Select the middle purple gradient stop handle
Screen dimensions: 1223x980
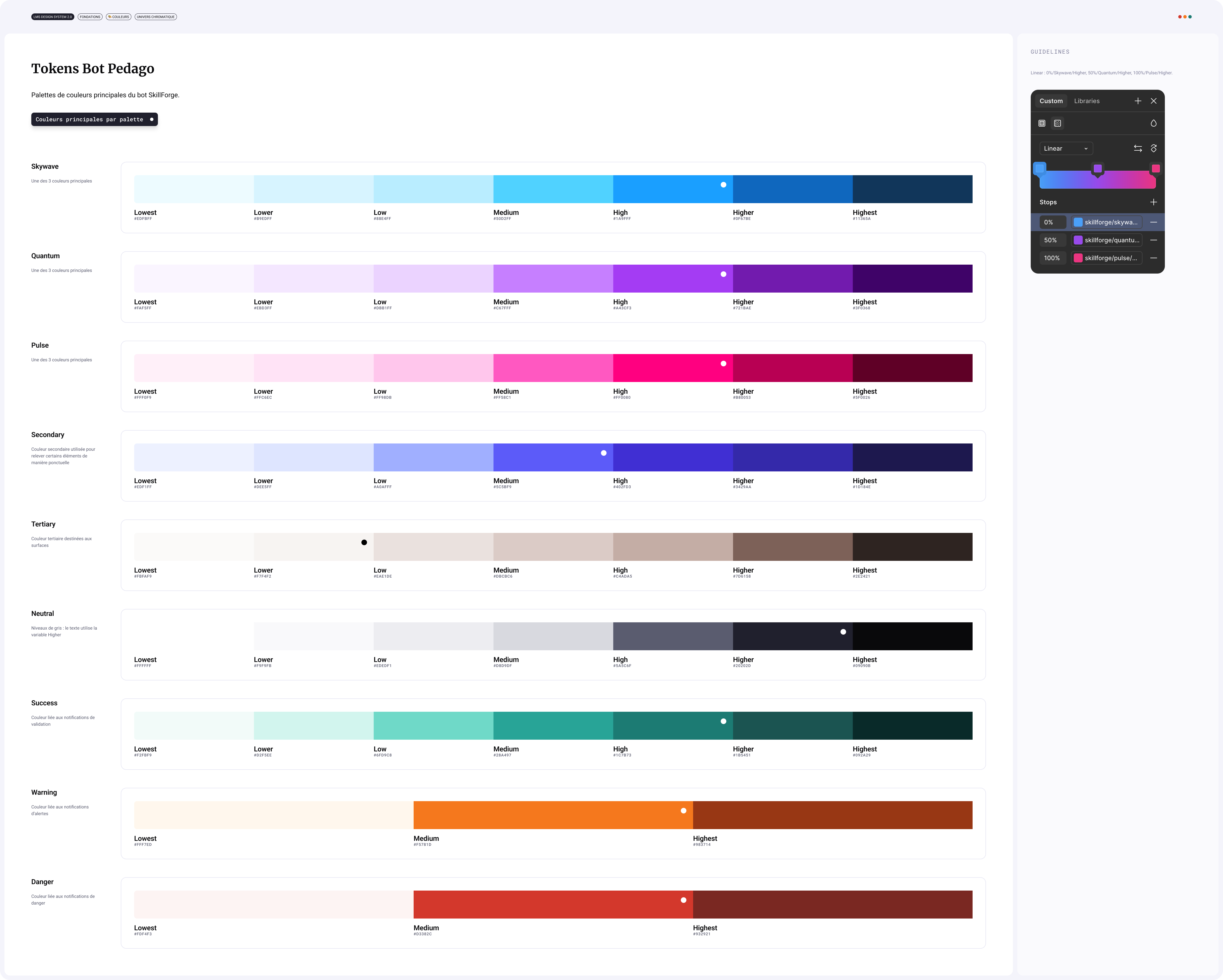pyautogui.click(x=1098, y=168)
